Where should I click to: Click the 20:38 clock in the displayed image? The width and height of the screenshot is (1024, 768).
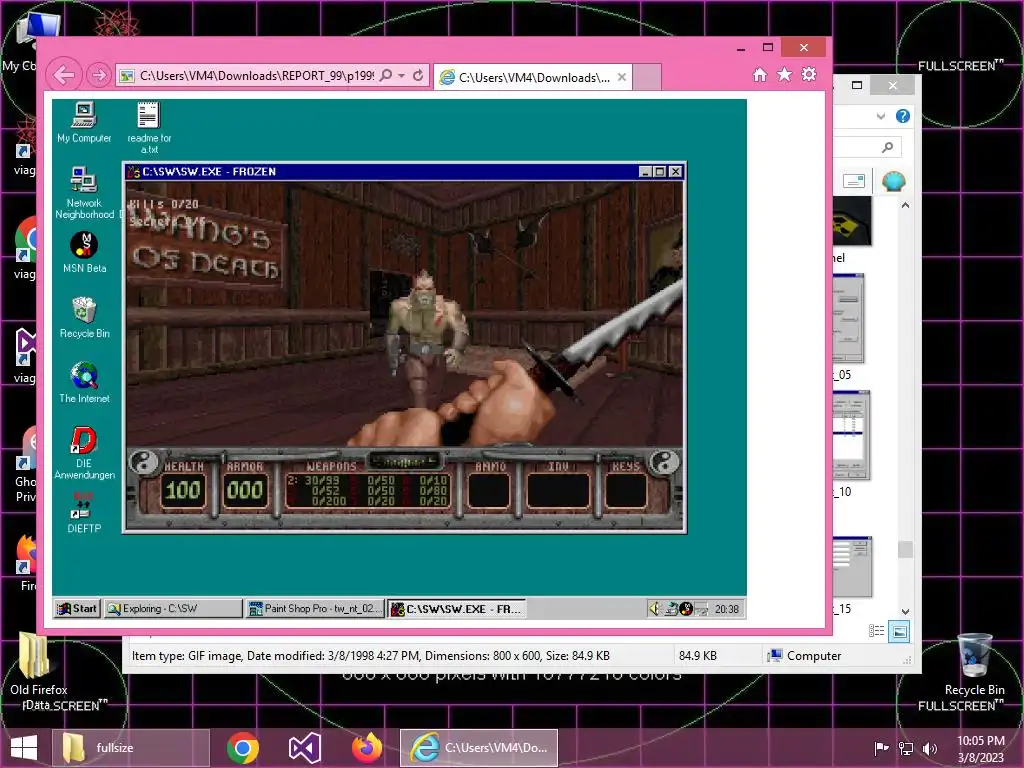pos(726,609)
